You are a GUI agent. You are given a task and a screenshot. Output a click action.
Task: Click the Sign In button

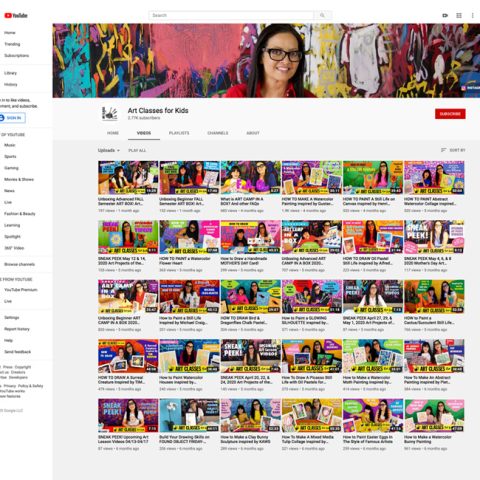(12, 118)
